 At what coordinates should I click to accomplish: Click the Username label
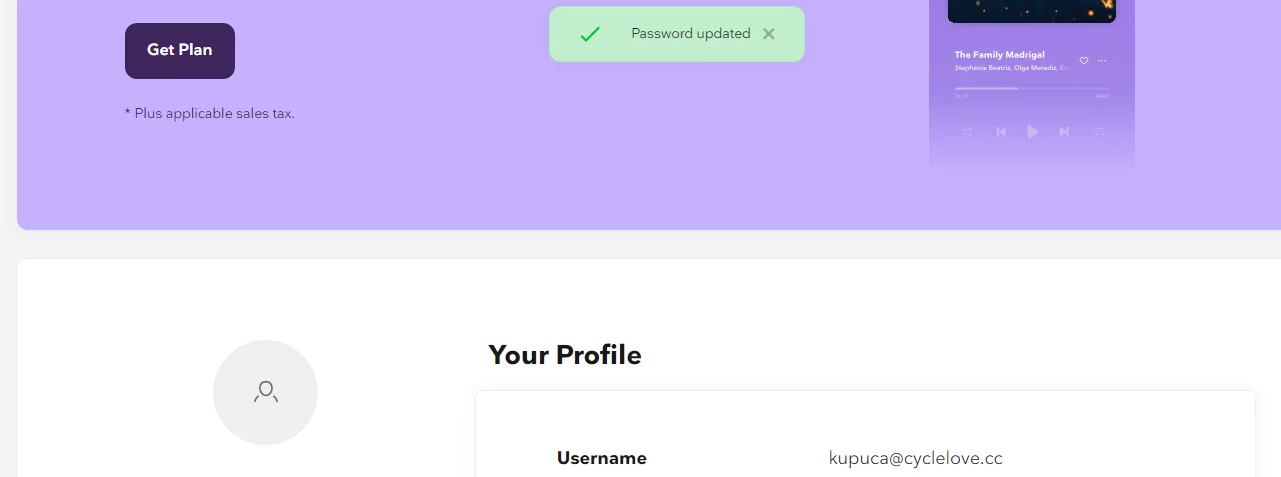(602, 458)
